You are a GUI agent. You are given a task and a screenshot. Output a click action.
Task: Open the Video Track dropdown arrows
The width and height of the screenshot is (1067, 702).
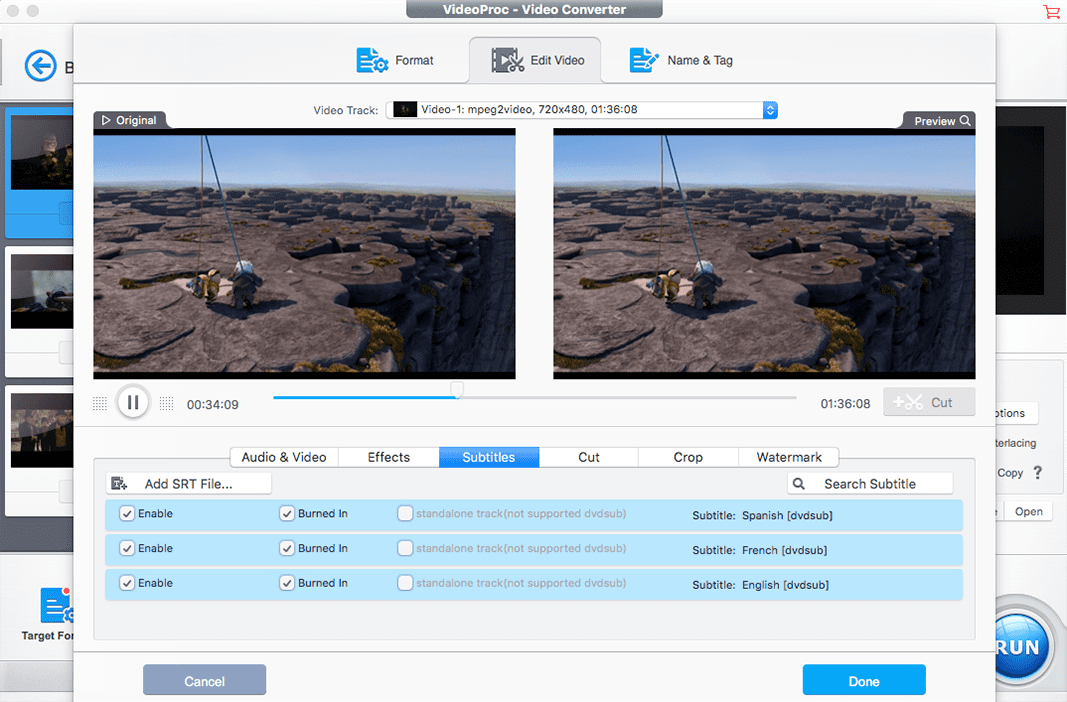coord(770,110)
